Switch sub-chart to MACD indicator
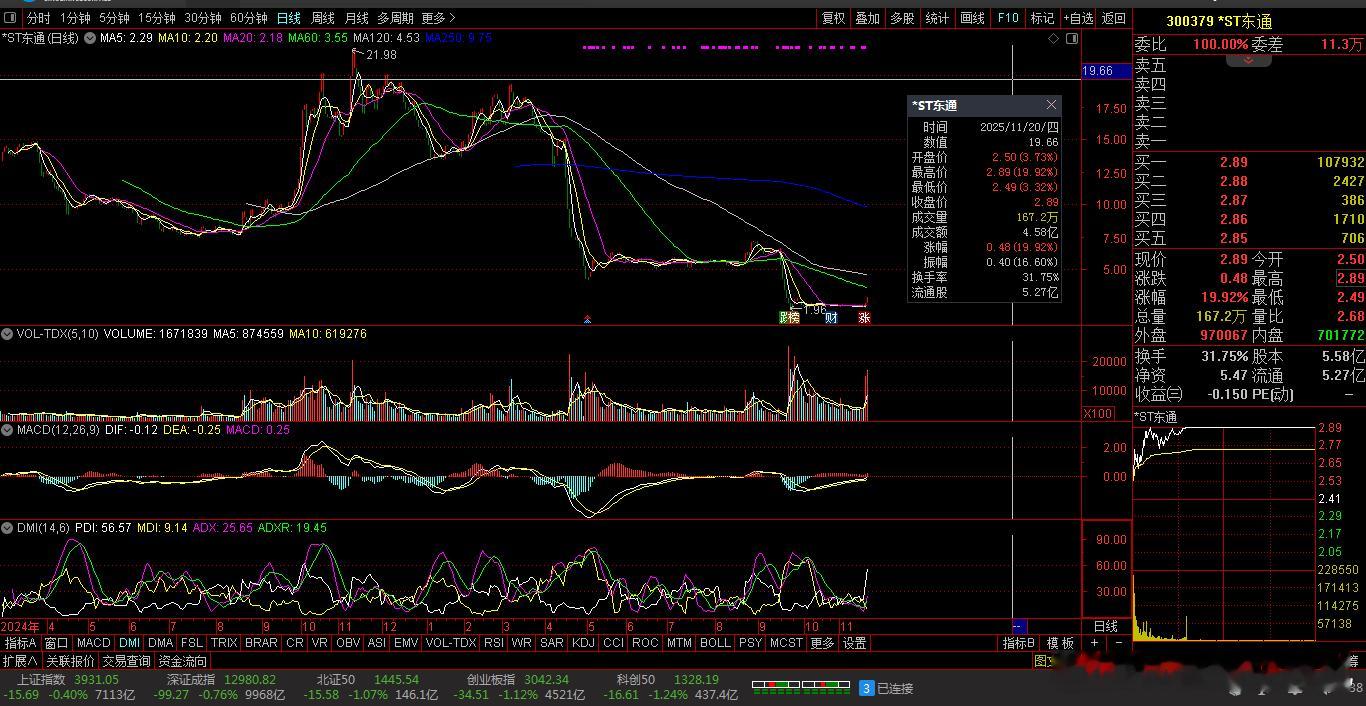The image size is (1366, 706). [x=94, y=643]
